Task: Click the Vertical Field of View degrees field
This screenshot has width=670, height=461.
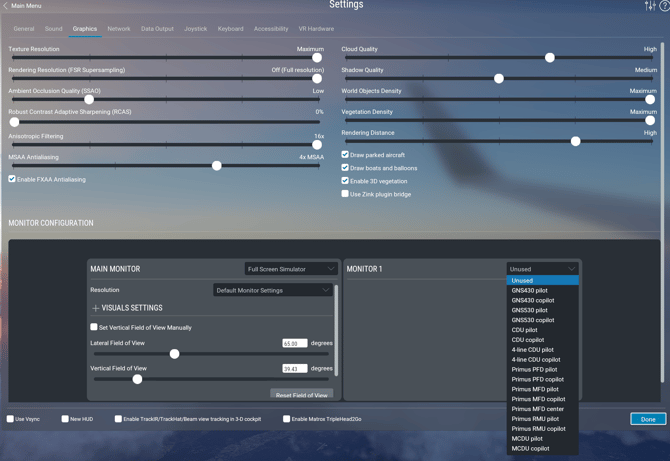Action: click(x=295, y=368)
